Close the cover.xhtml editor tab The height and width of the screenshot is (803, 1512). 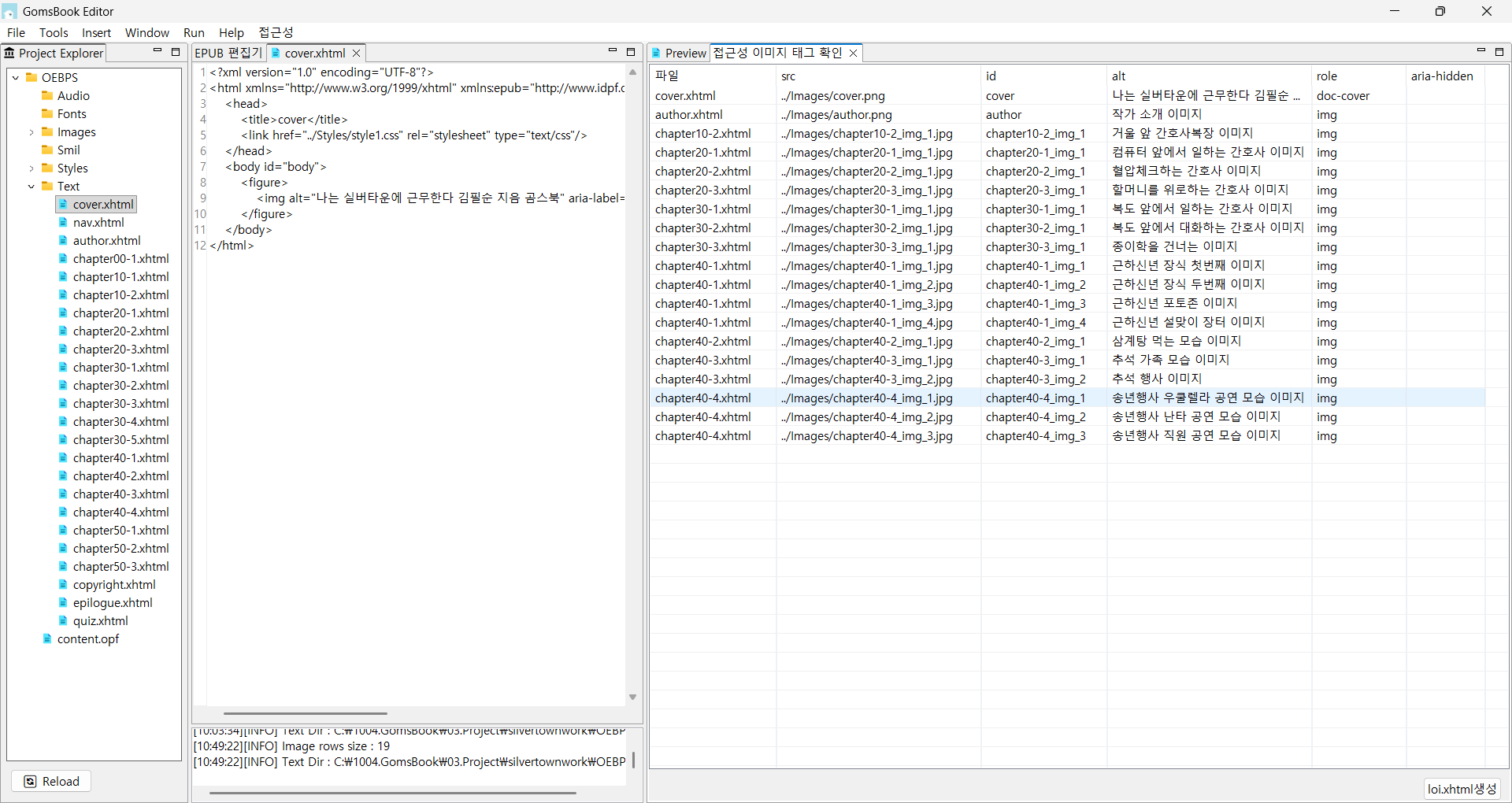(x=356, y=53)
